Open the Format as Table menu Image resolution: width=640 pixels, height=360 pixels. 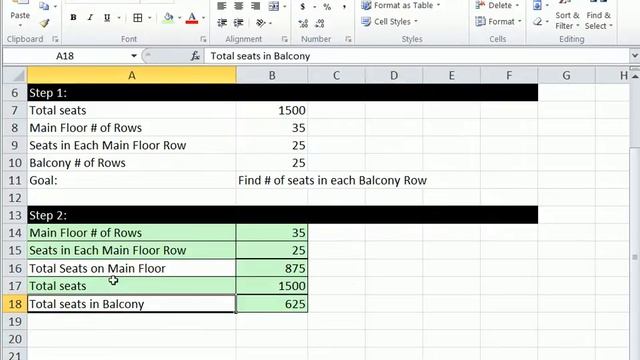pyautogui.click(x=400, y=5)
